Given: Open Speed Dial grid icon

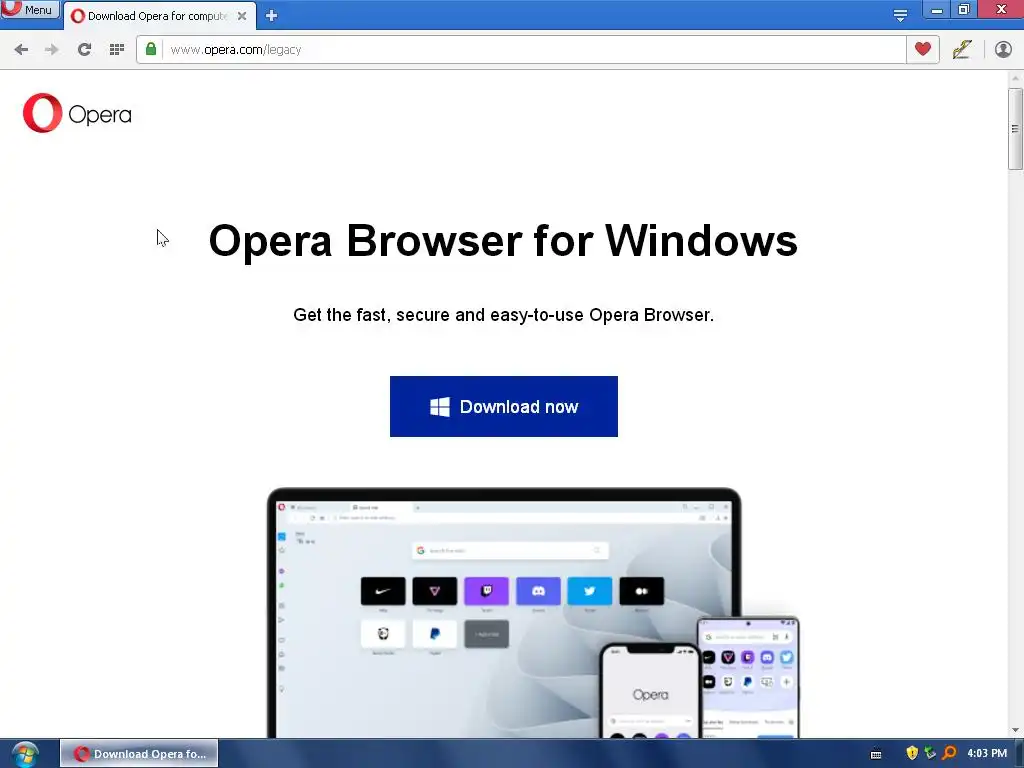Looking at the screenshot, I should [117, 50].
